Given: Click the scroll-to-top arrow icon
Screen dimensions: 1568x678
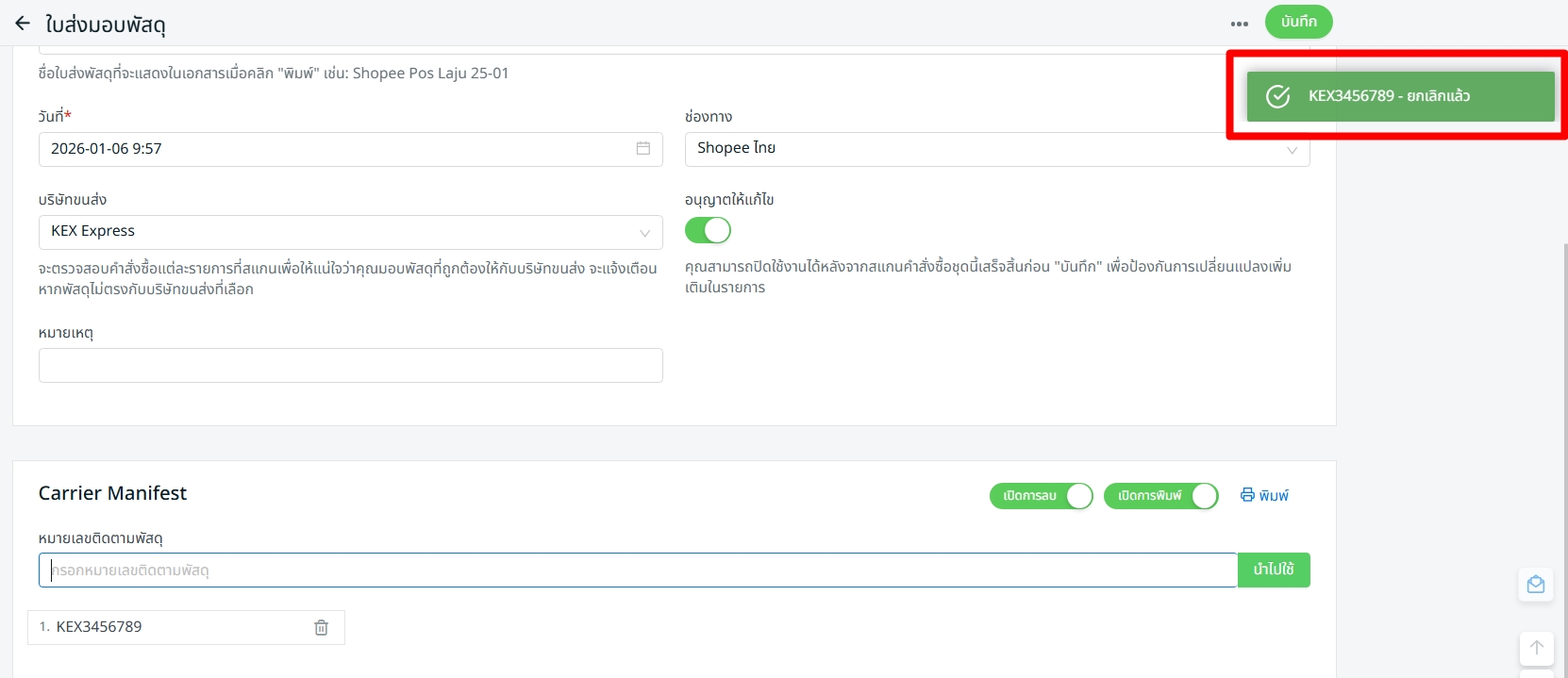Looking at the screenshot, I should [x=1535, y=648].
